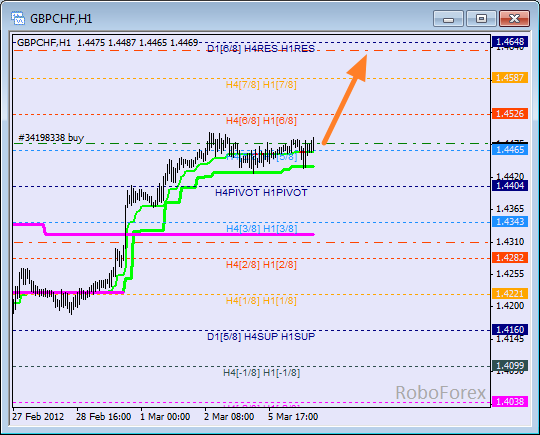Click the 1.4343 price level tag
This screenshot has height=435, width=540.
click(510, 221)
